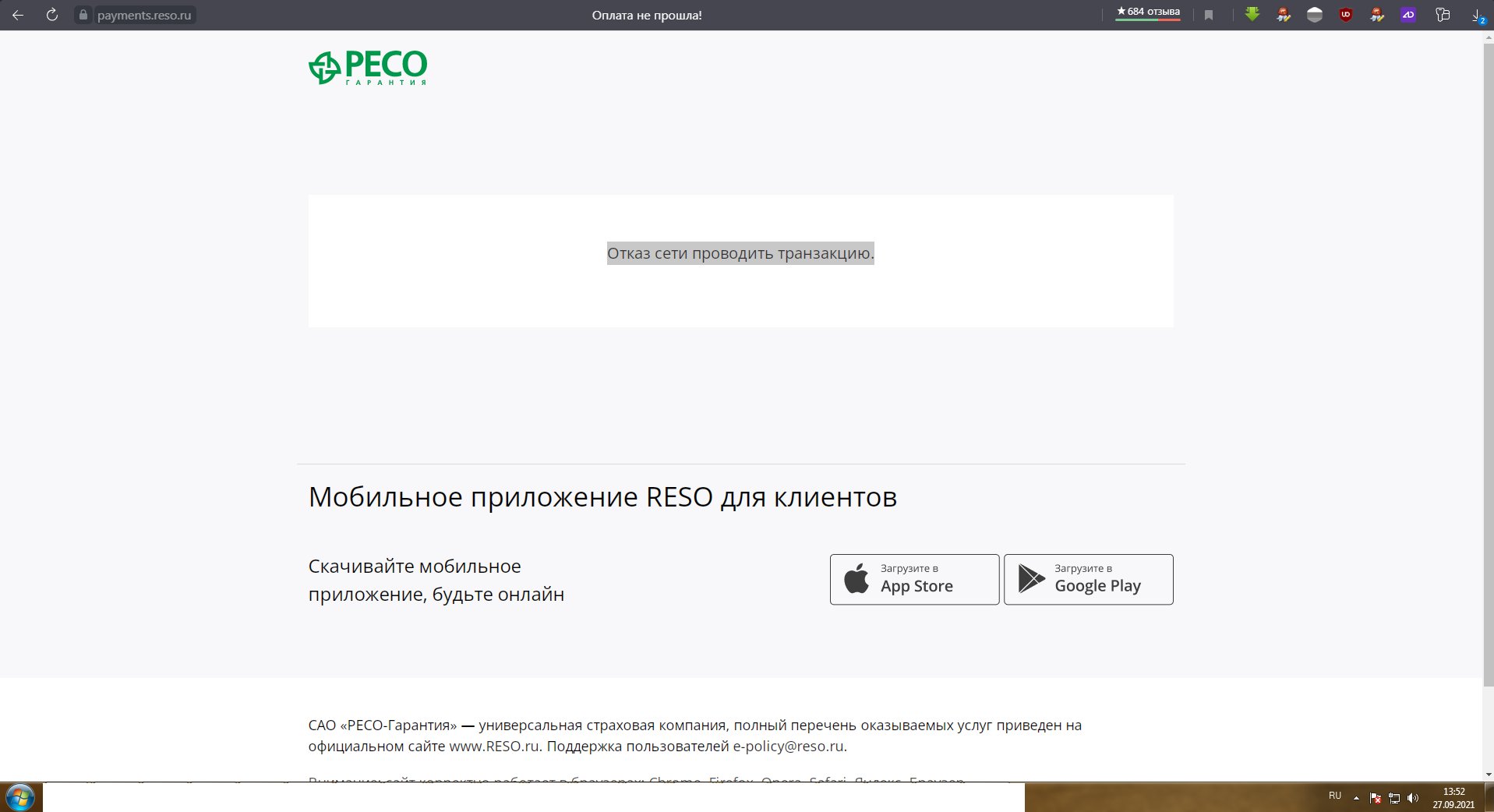Screen dimensions: 1494x812
Task: Open the App Store download button
Action: [914, 579]
